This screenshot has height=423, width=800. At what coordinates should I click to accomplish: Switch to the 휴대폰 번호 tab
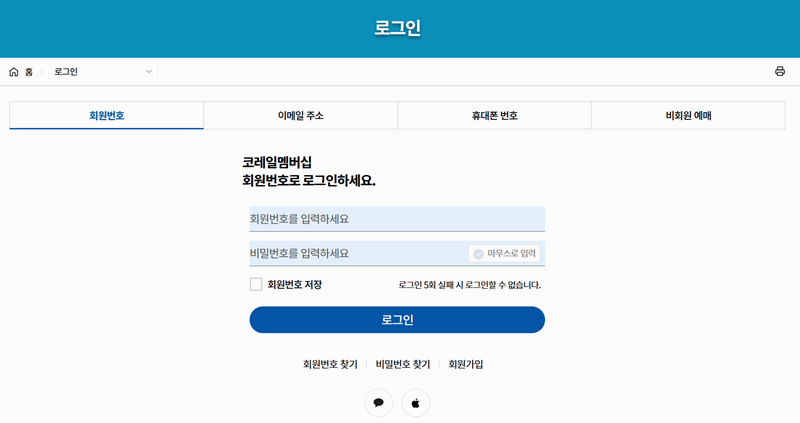[494, 115]
